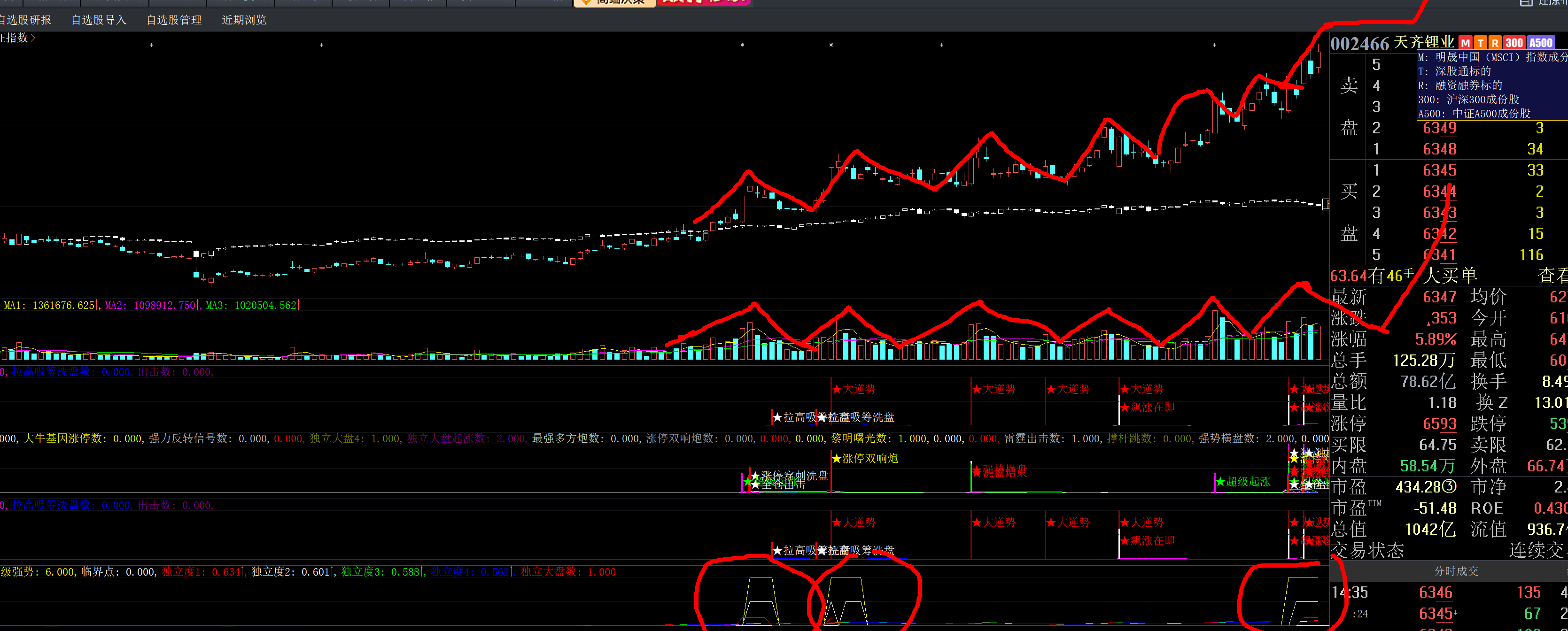1568x631 pixels.
Task: Click buy level 1 price 6345
Action: tap(1439, 170)
